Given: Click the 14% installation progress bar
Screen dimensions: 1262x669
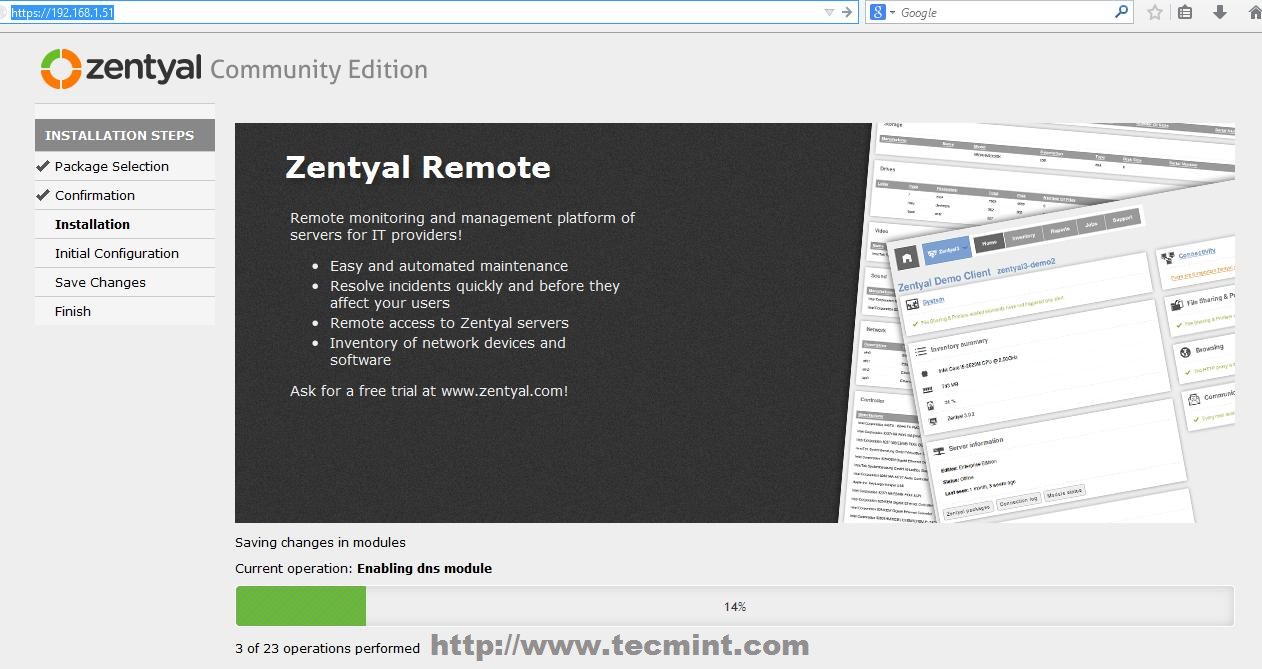Looking at the screenshot, I should (734, 606).
